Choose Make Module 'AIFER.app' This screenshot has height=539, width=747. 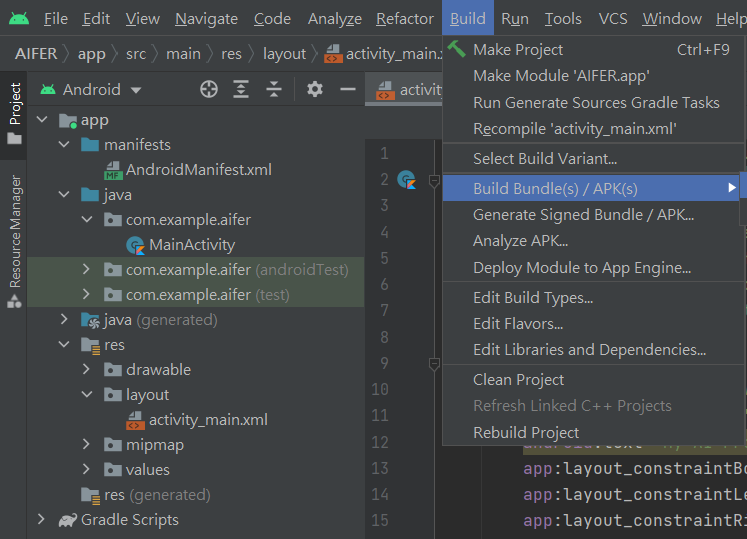point(593,76)
